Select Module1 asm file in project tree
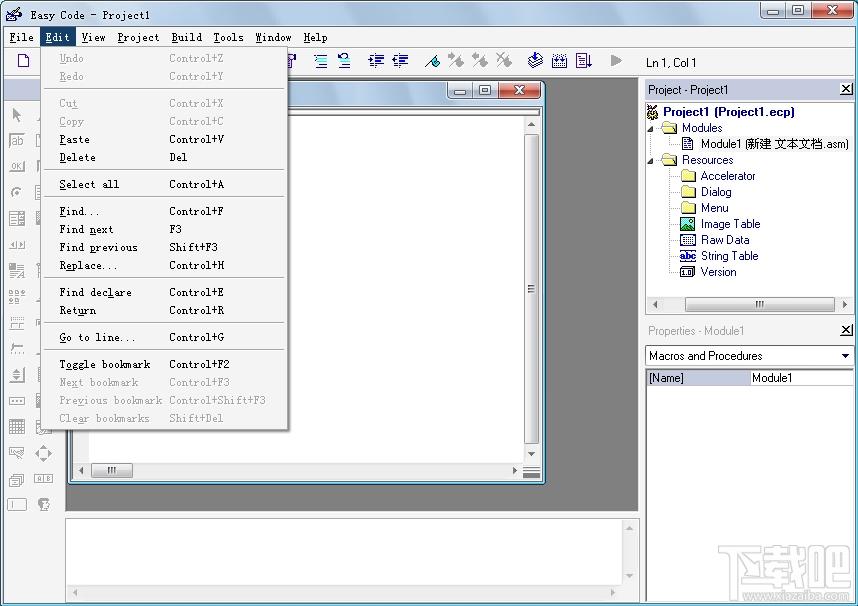This screenshot has height=606, width=858. pyautogui.click(x=774, y=144)
